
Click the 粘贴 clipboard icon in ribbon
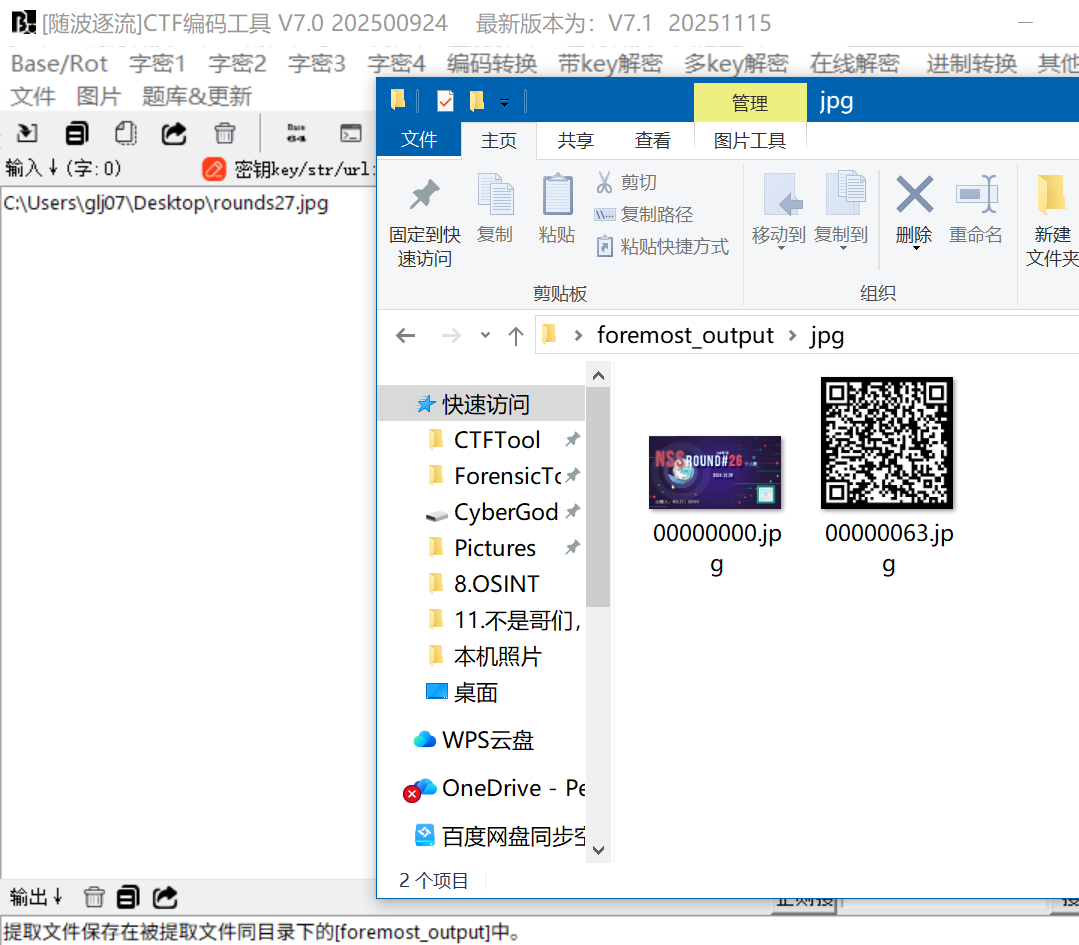(557, 195)
